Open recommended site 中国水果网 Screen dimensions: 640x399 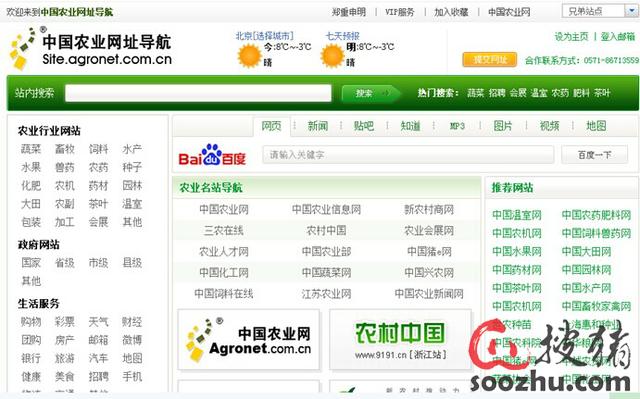coord(517,251)
